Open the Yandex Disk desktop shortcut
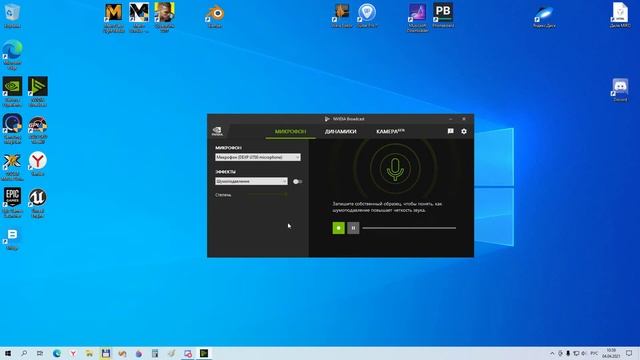This screenshot has width=640, height=360. tap(544, 16)
